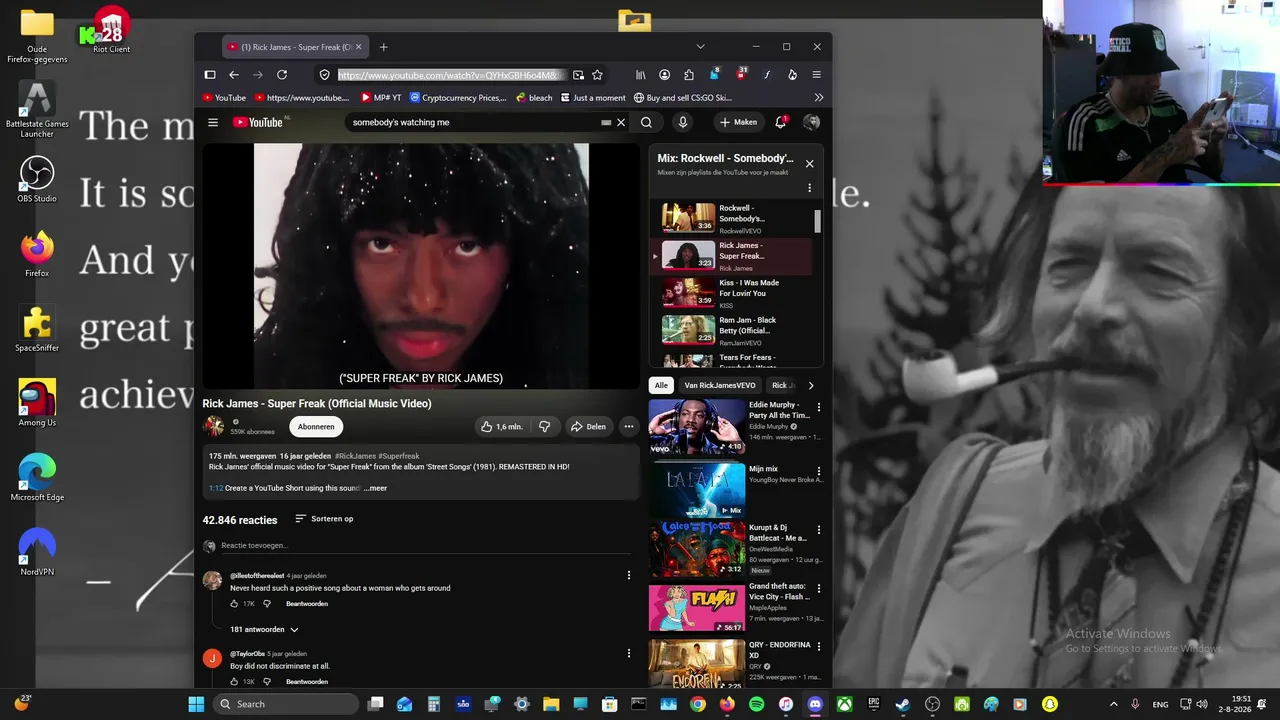The height and width of the screenshot is (720, 1280).
Task: Bookmark this page with the star
Action: pos(597,75)
